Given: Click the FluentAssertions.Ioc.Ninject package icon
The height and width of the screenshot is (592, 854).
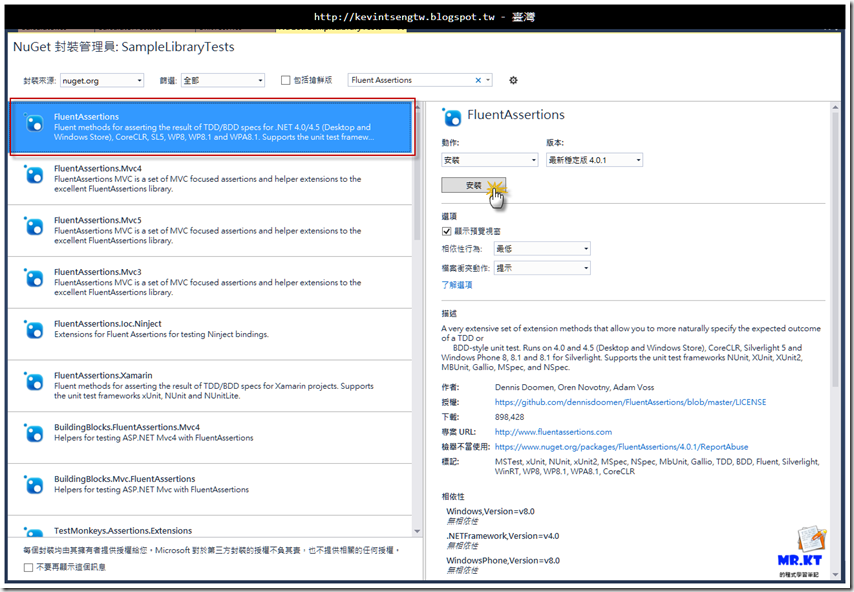Looking at the screenshot, I should point(34,330).
